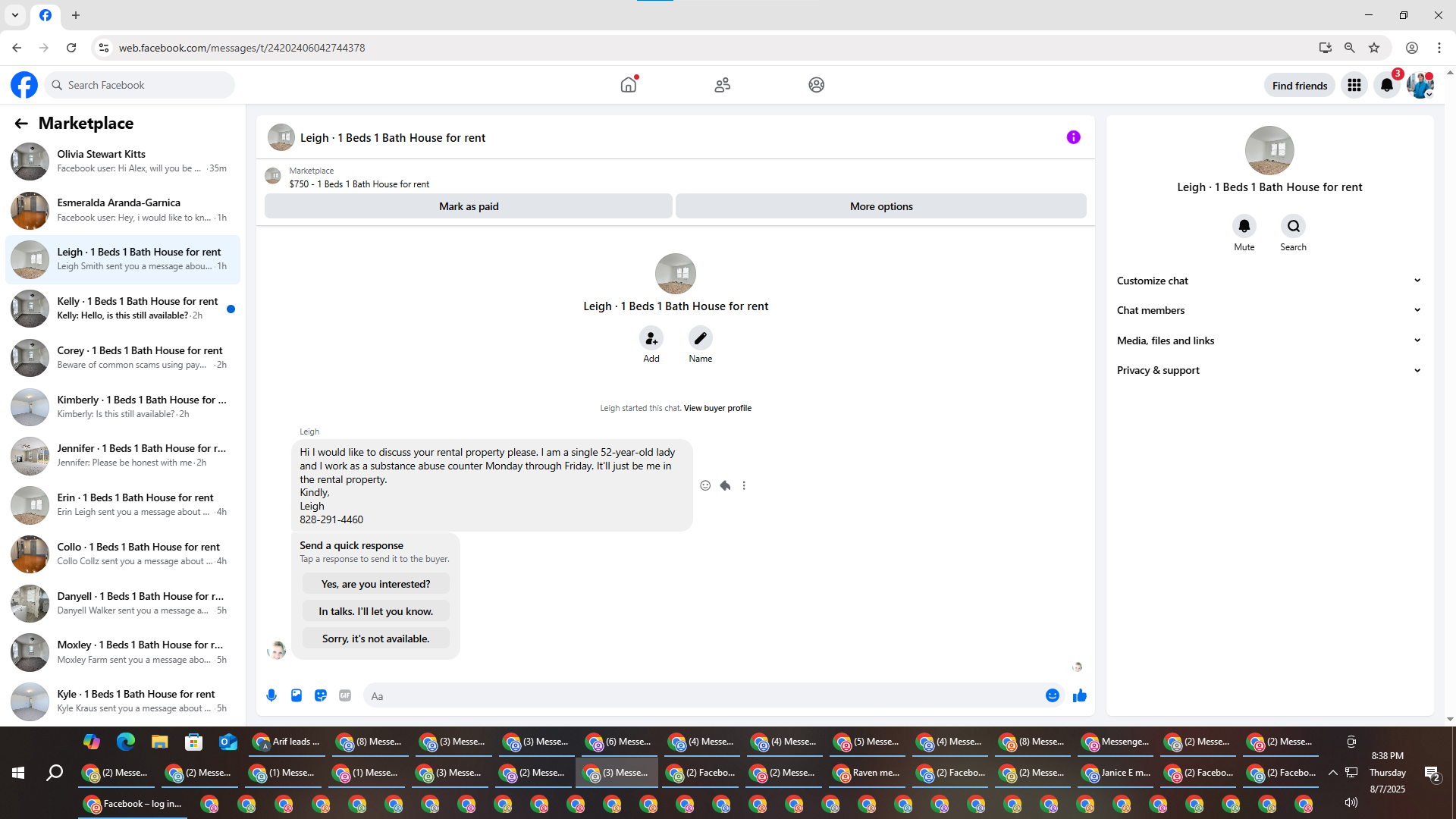This screenshot has width=1456, height=819.
Task: Send the 'Yes, are you interested?' quick response
Action: click(x=376, y=584)
